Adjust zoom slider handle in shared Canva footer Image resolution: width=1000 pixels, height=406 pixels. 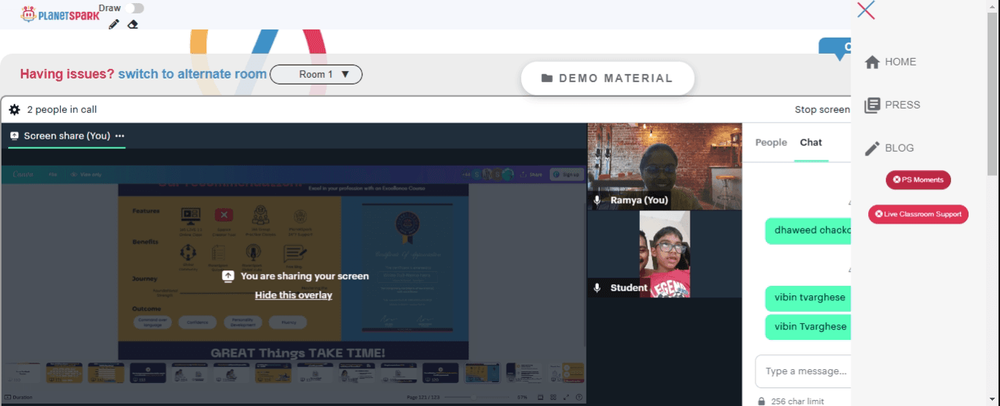474,397
